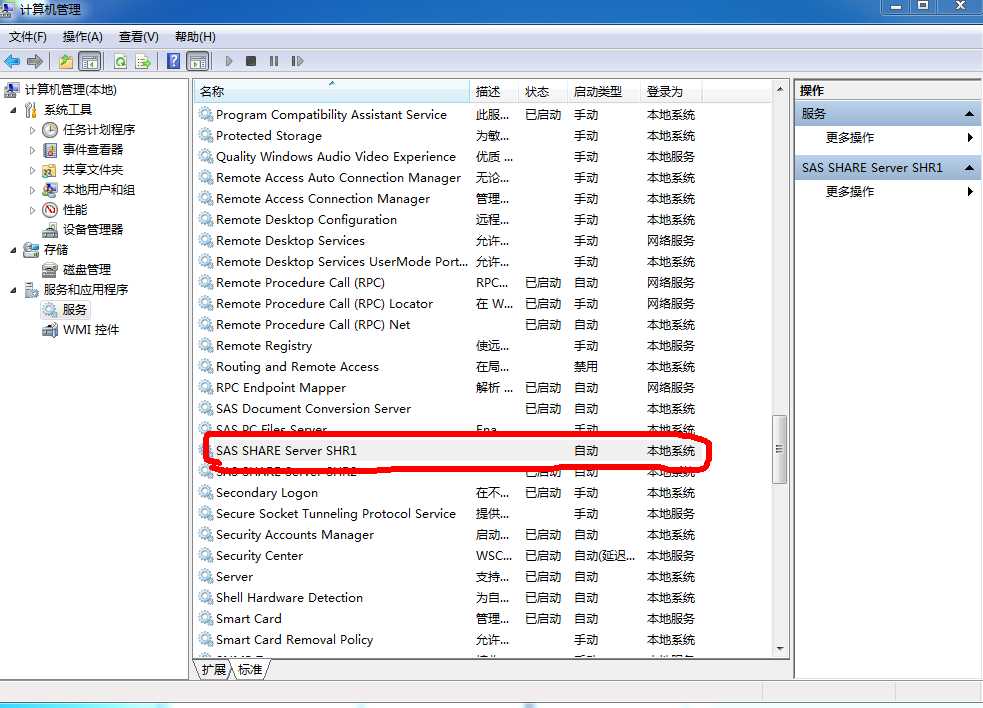
Task: Open the 文件(F) menu
Action: [28, 37]
